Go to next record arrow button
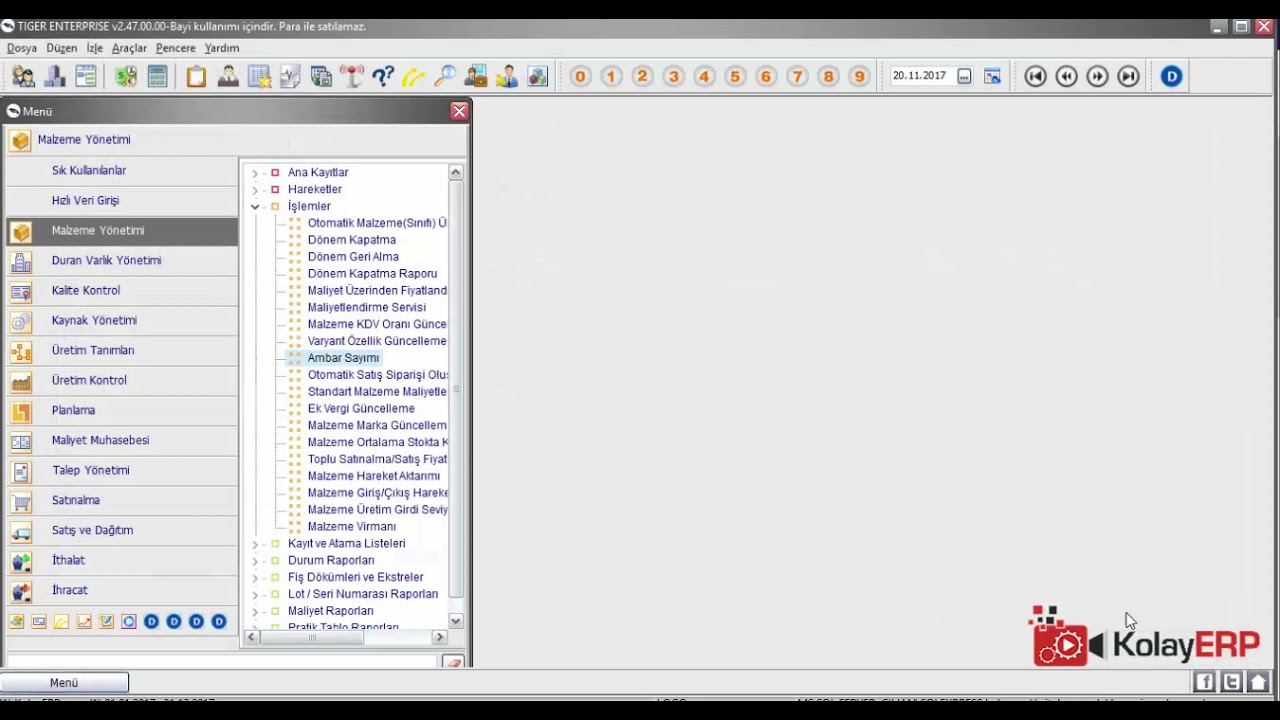The width and height of the screenshot is (1280, 720). (1097, 76)
